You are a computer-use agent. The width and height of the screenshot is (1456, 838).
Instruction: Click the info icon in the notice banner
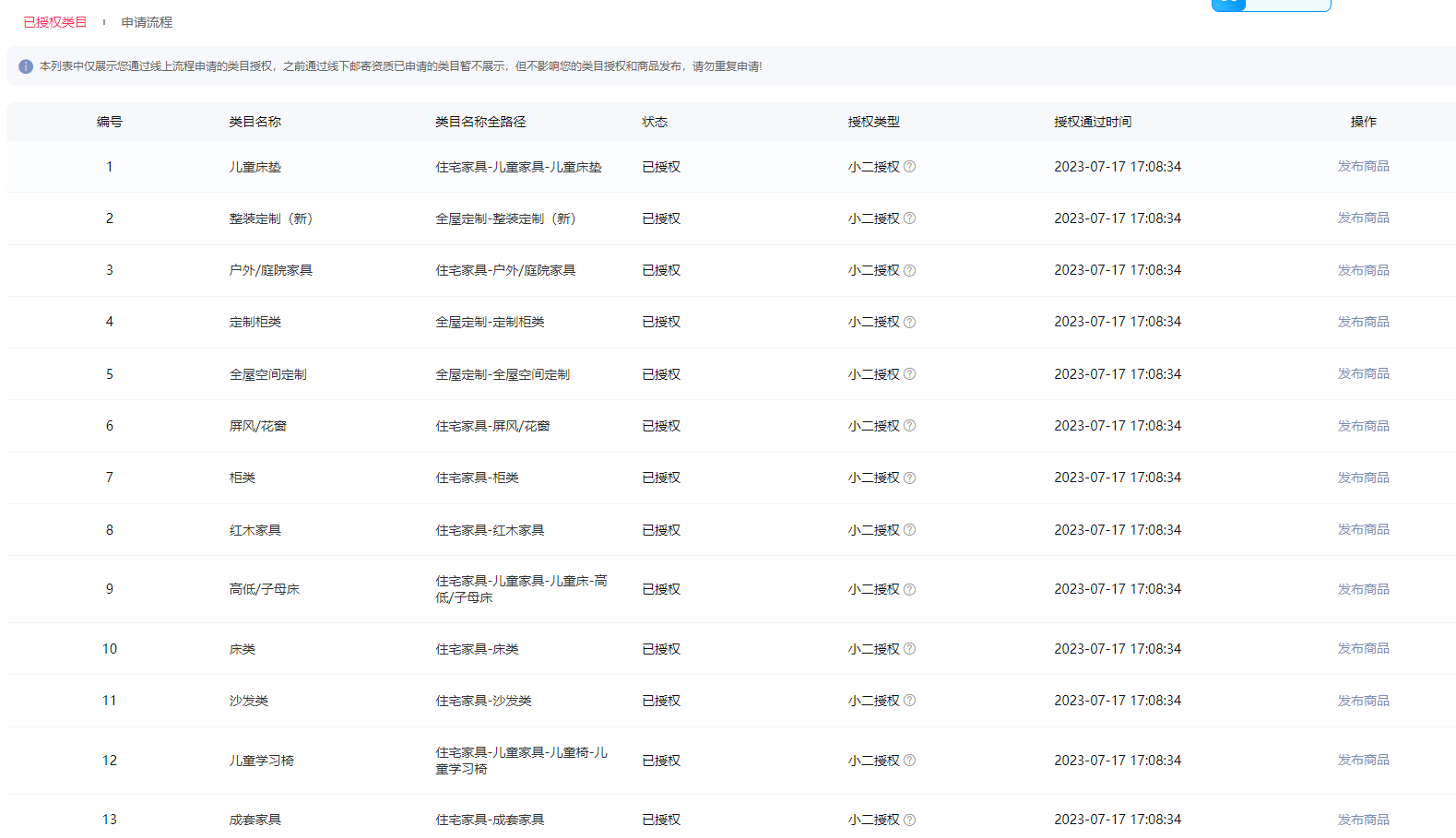click(26, 66)
